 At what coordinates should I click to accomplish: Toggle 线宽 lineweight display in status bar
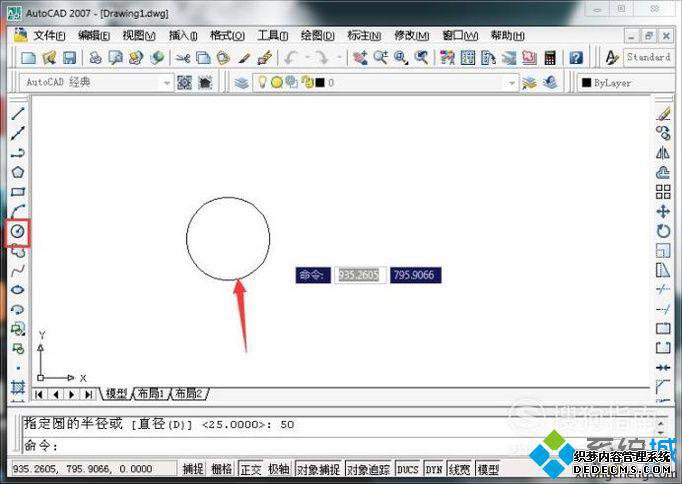459,469
